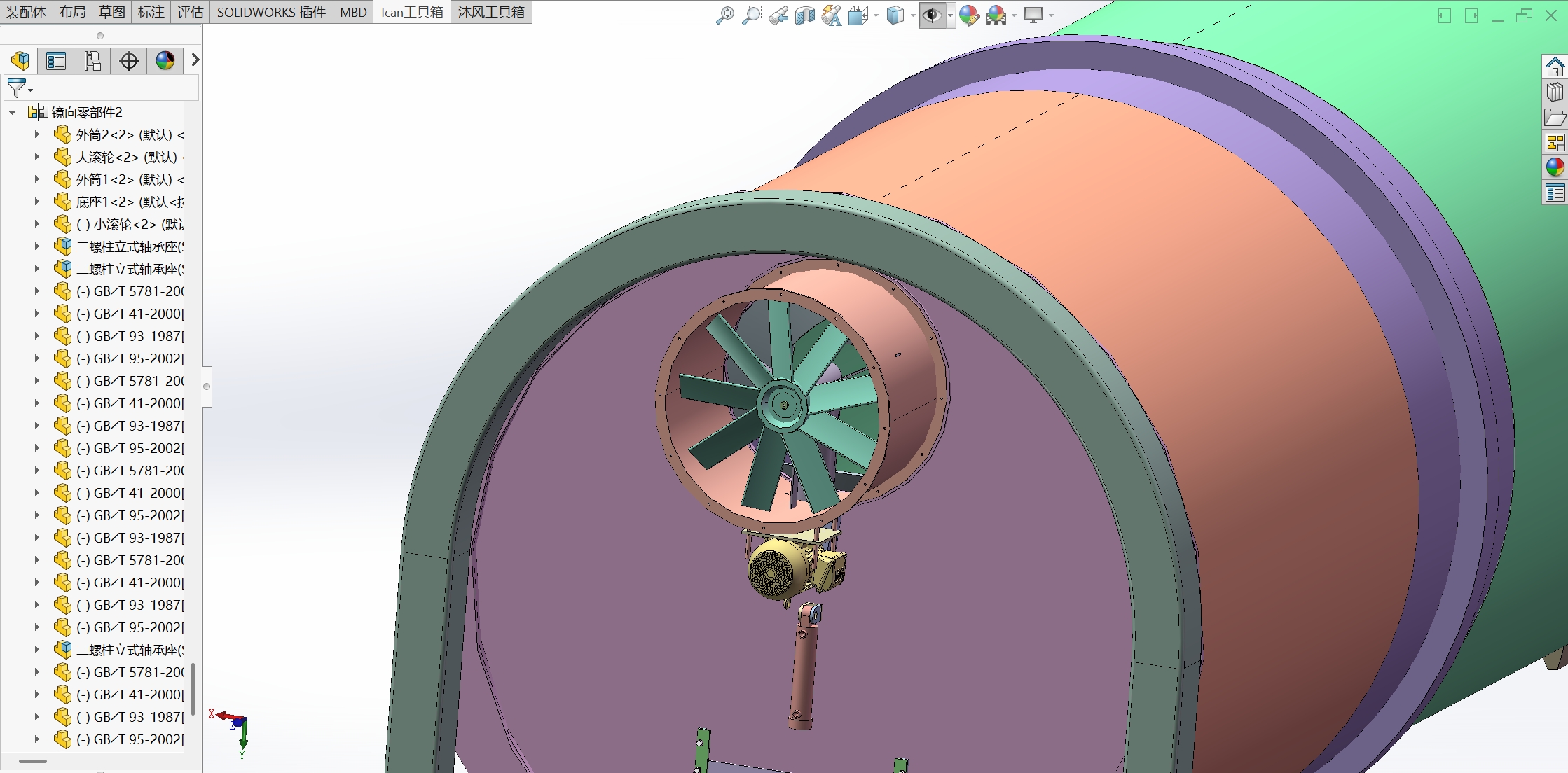Open the DimXpertManager crosshair tab

(129, 61)
